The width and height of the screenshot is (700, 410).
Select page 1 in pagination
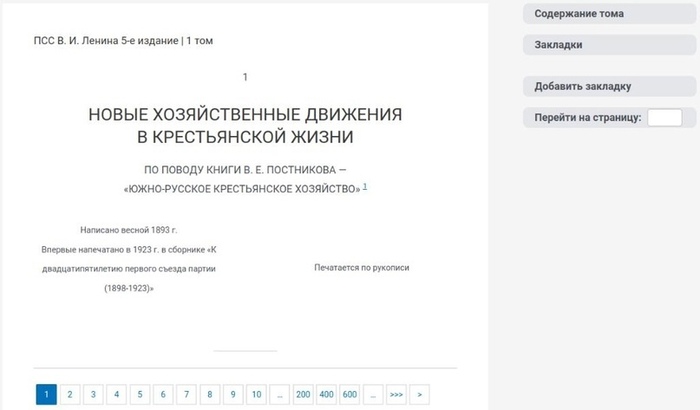(46, 394)
